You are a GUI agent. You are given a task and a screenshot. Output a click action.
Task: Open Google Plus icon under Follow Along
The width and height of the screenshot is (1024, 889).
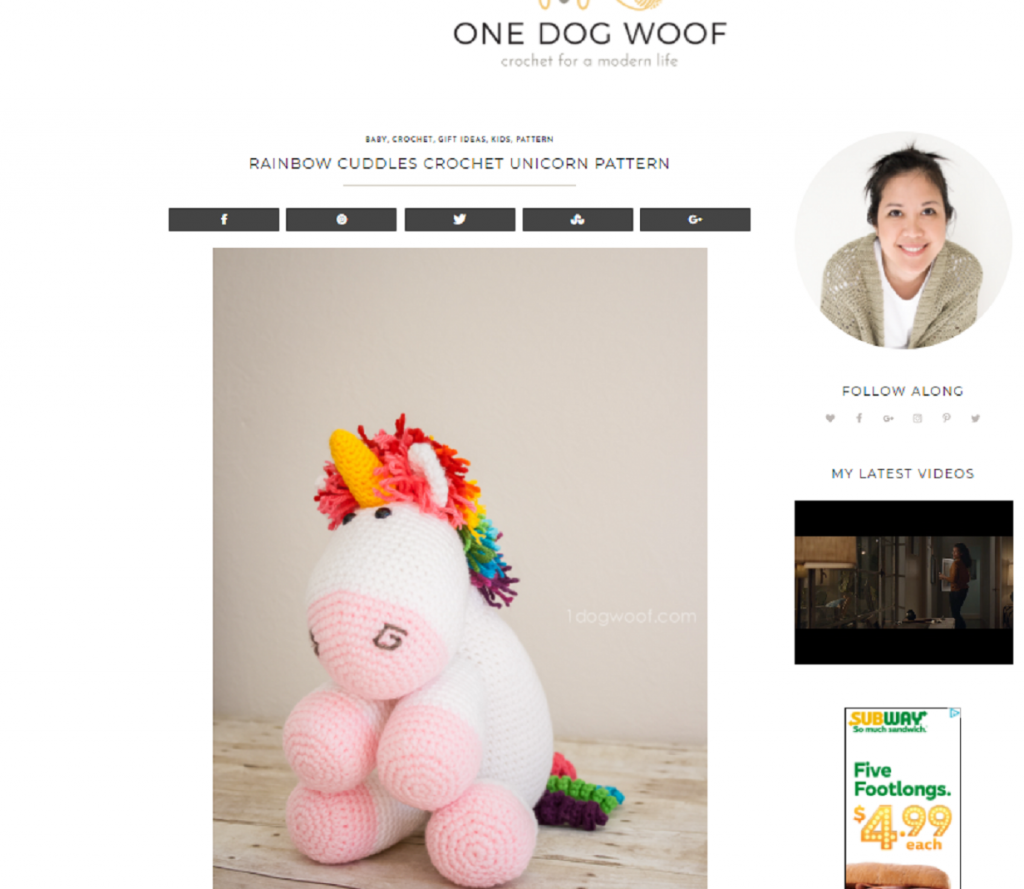[x=888, y=418]
